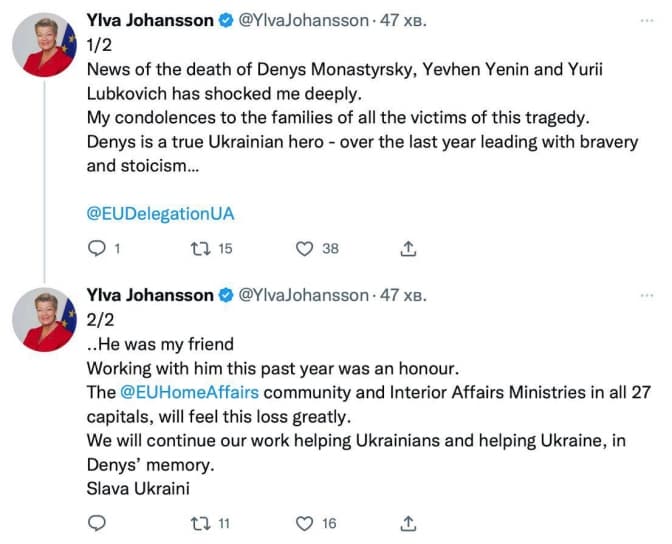Open the @EUHomeAffairs mention link

pyautogui.click(x=188, y=393)
